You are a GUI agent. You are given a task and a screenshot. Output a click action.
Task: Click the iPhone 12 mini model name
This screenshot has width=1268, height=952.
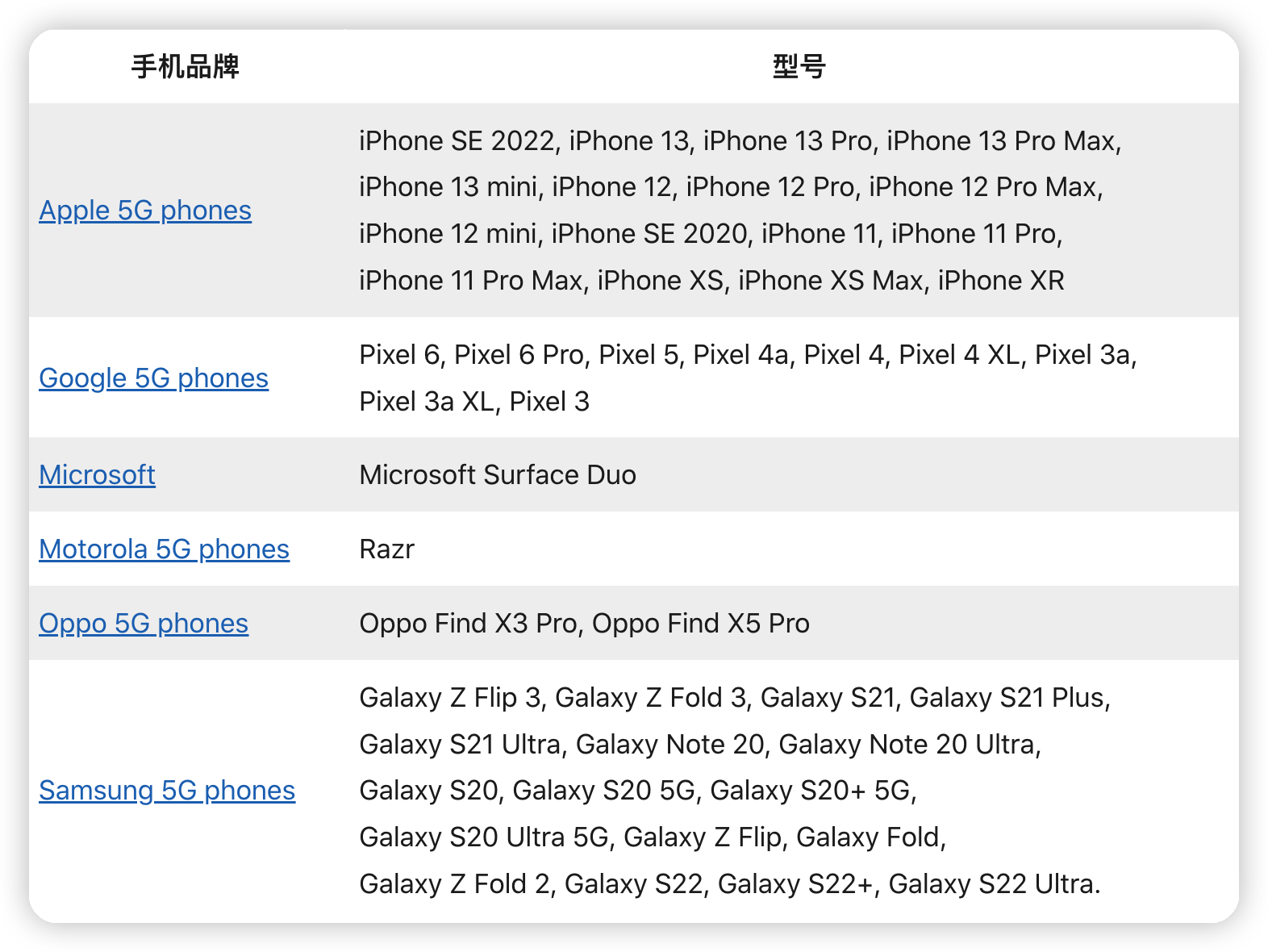(448, 234)
